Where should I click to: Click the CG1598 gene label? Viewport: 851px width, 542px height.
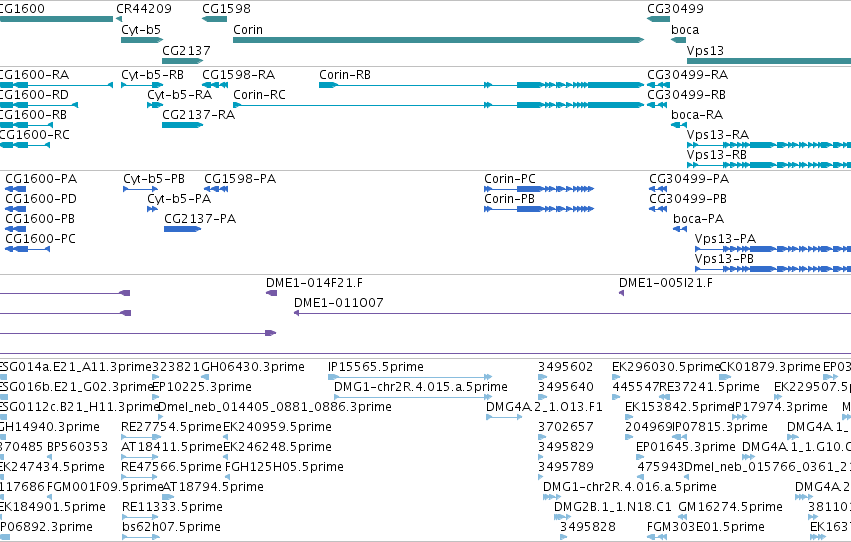click(x=227, y=9)
